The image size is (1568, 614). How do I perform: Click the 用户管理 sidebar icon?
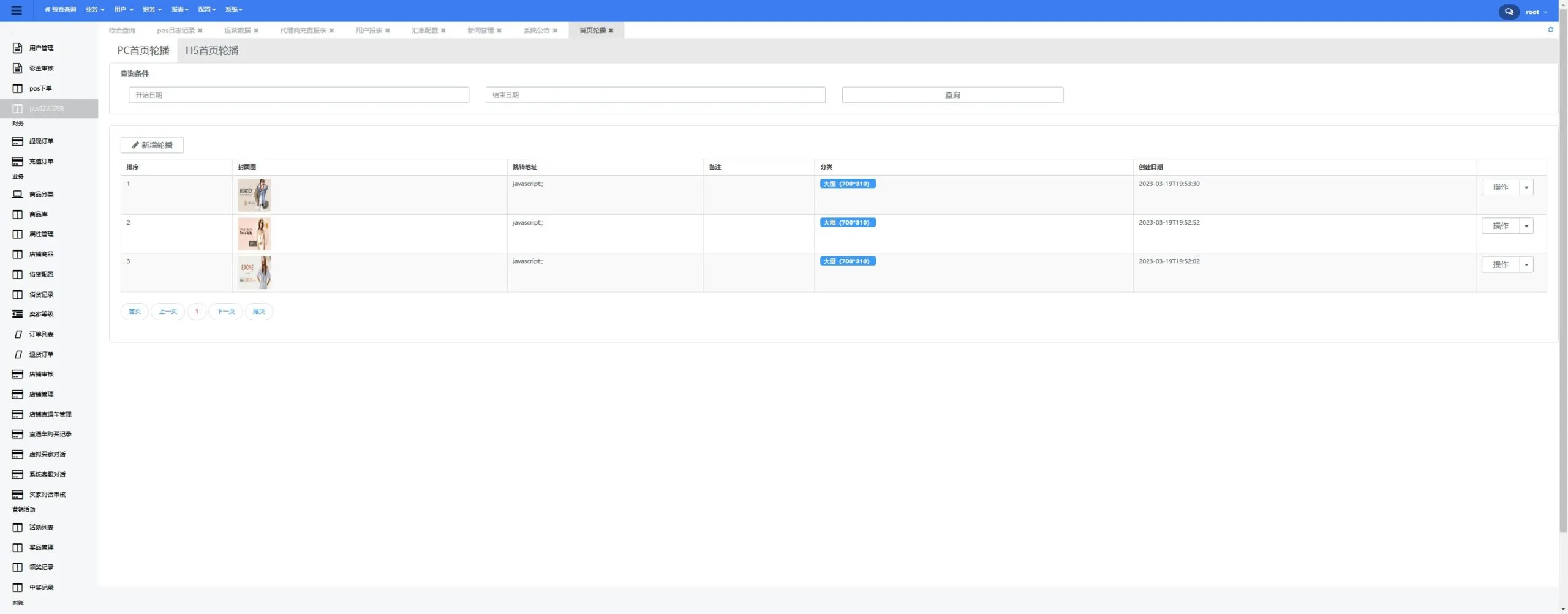point(18,48)
